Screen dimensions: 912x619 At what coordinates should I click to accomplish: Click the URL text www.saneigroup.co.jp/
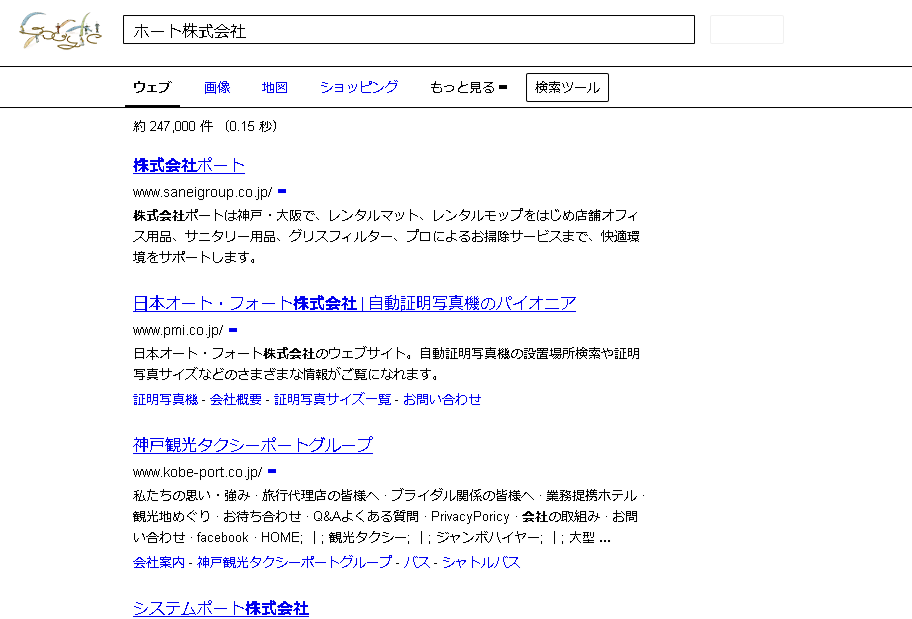pos(202,192)
